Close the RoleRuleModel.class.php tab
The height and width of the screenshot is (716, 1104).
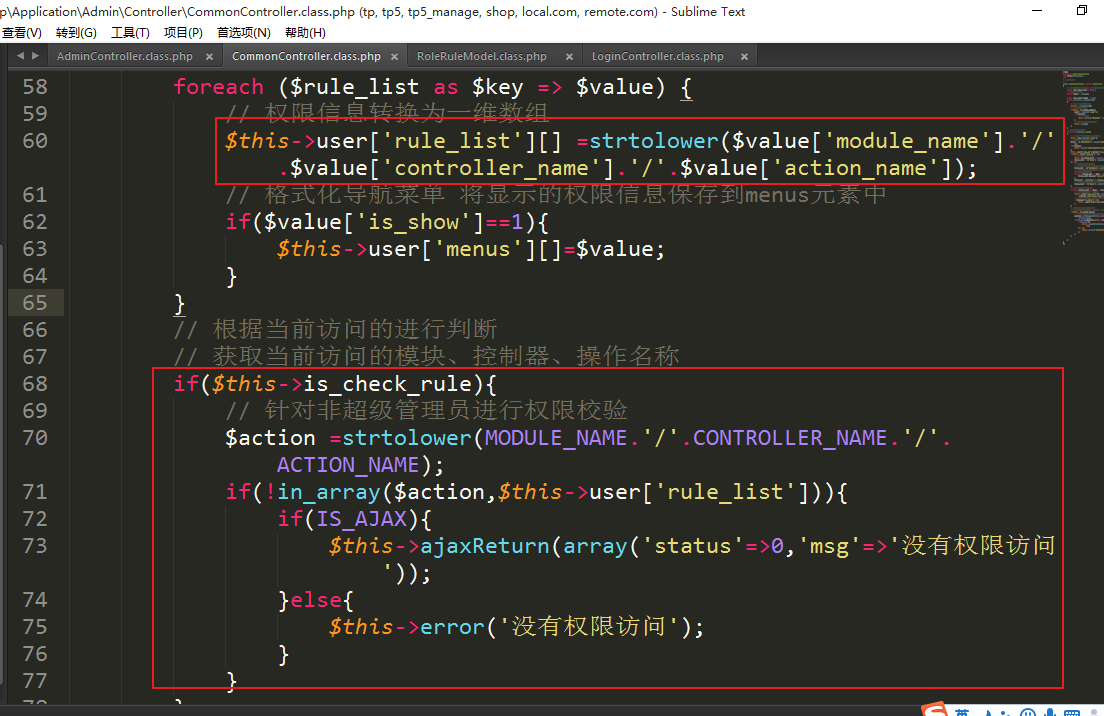point(569,57)
